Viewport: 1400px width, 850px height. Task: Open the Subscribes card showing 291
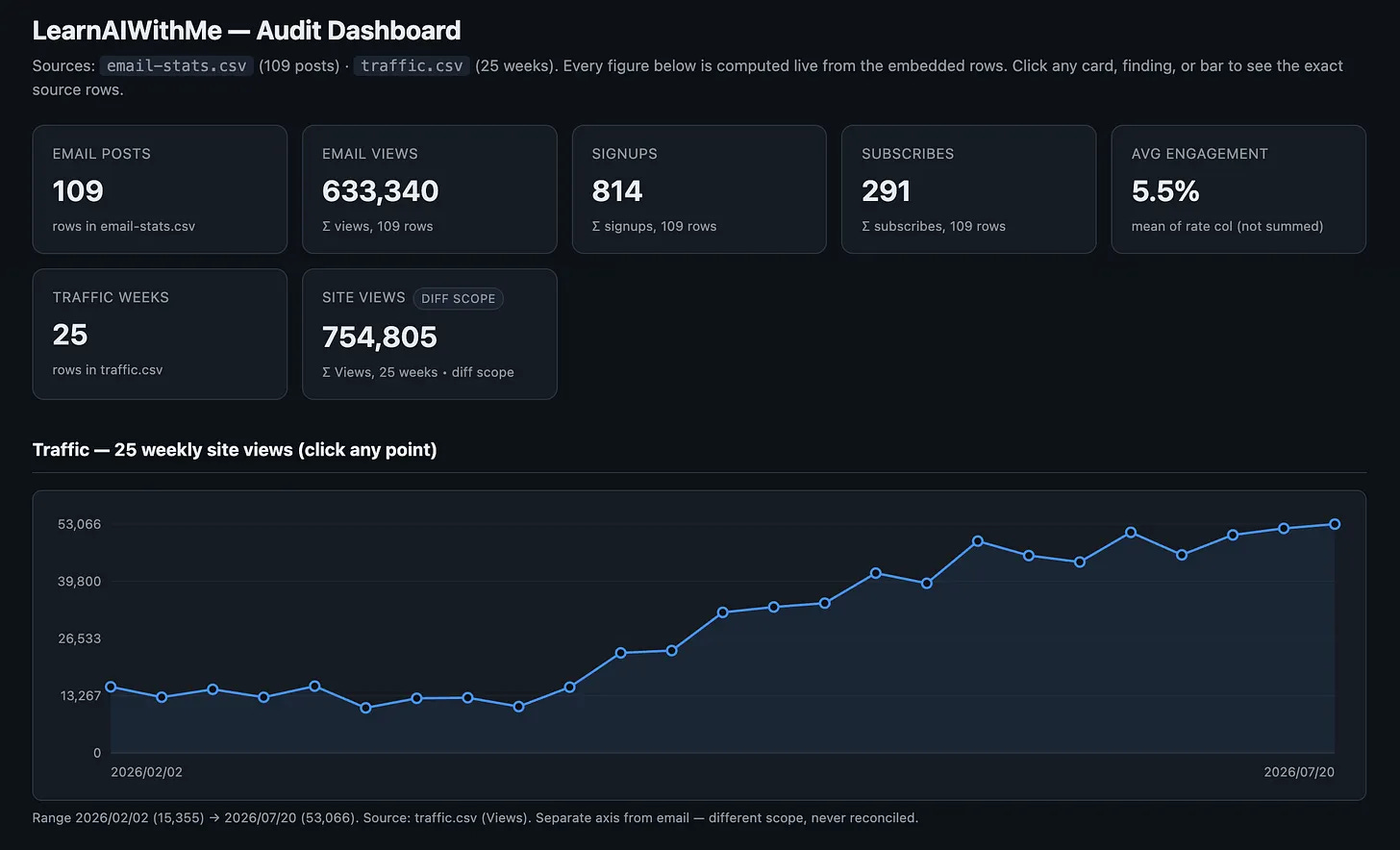[969, 189]
